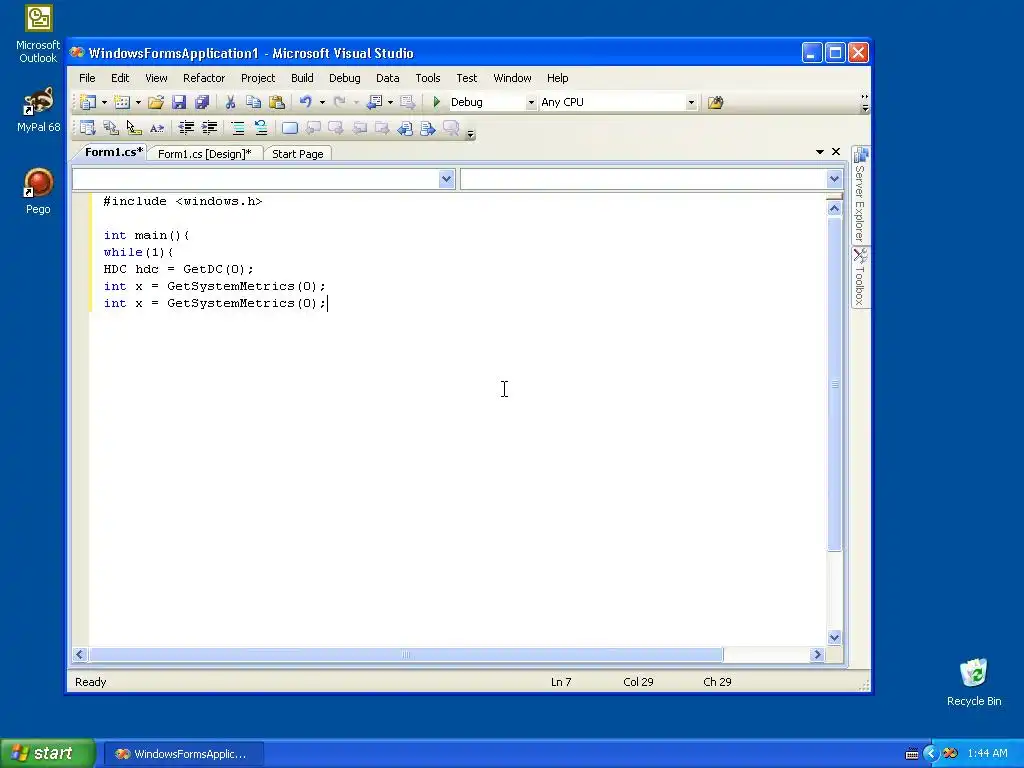Select the Recycle Bin desktop icon
Screen dimensions: 1024x768
pyautogui.click(x=974, y=682)
